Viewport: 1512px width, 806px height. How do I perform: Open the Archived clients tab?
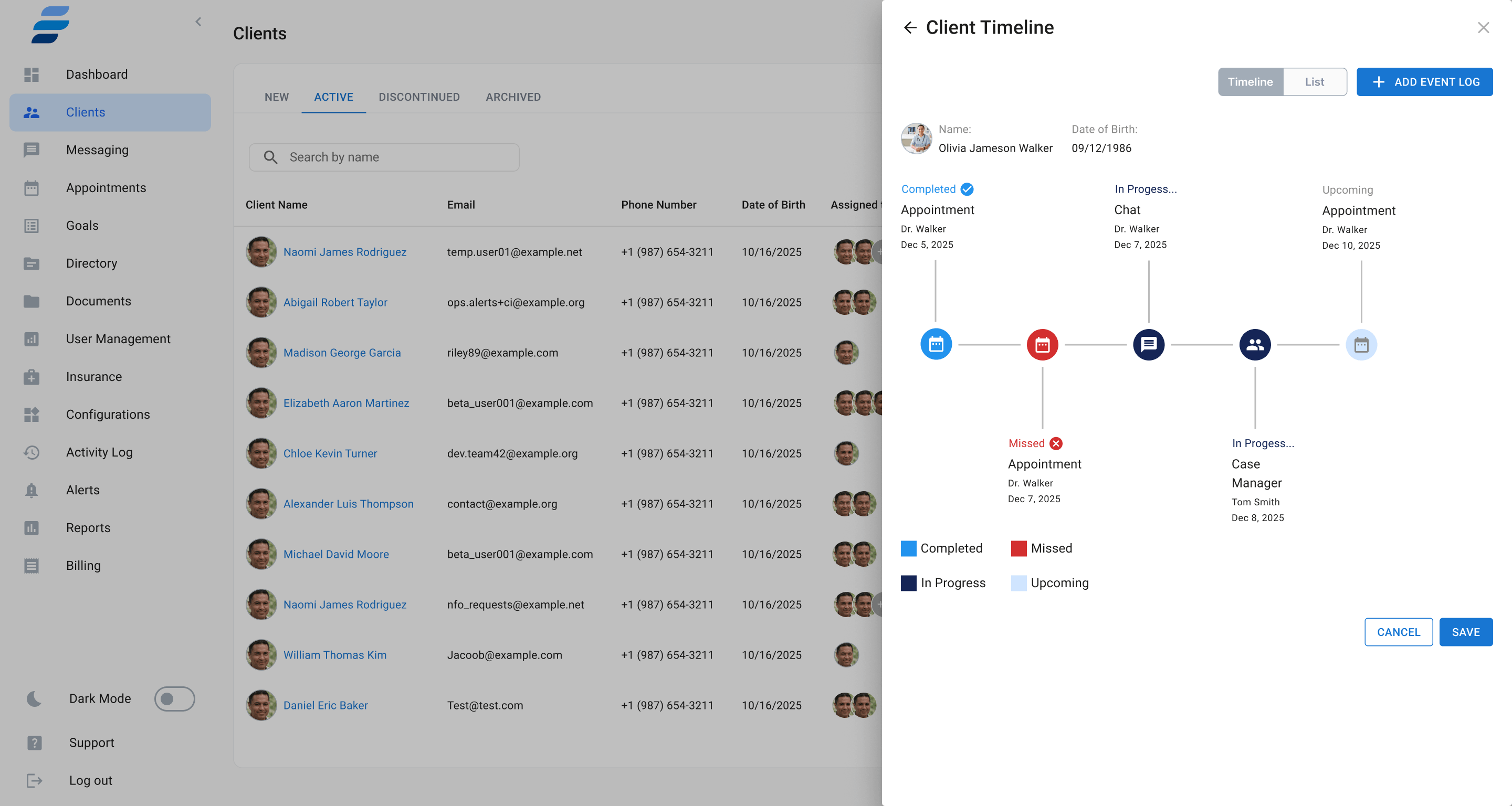[512, 97]
